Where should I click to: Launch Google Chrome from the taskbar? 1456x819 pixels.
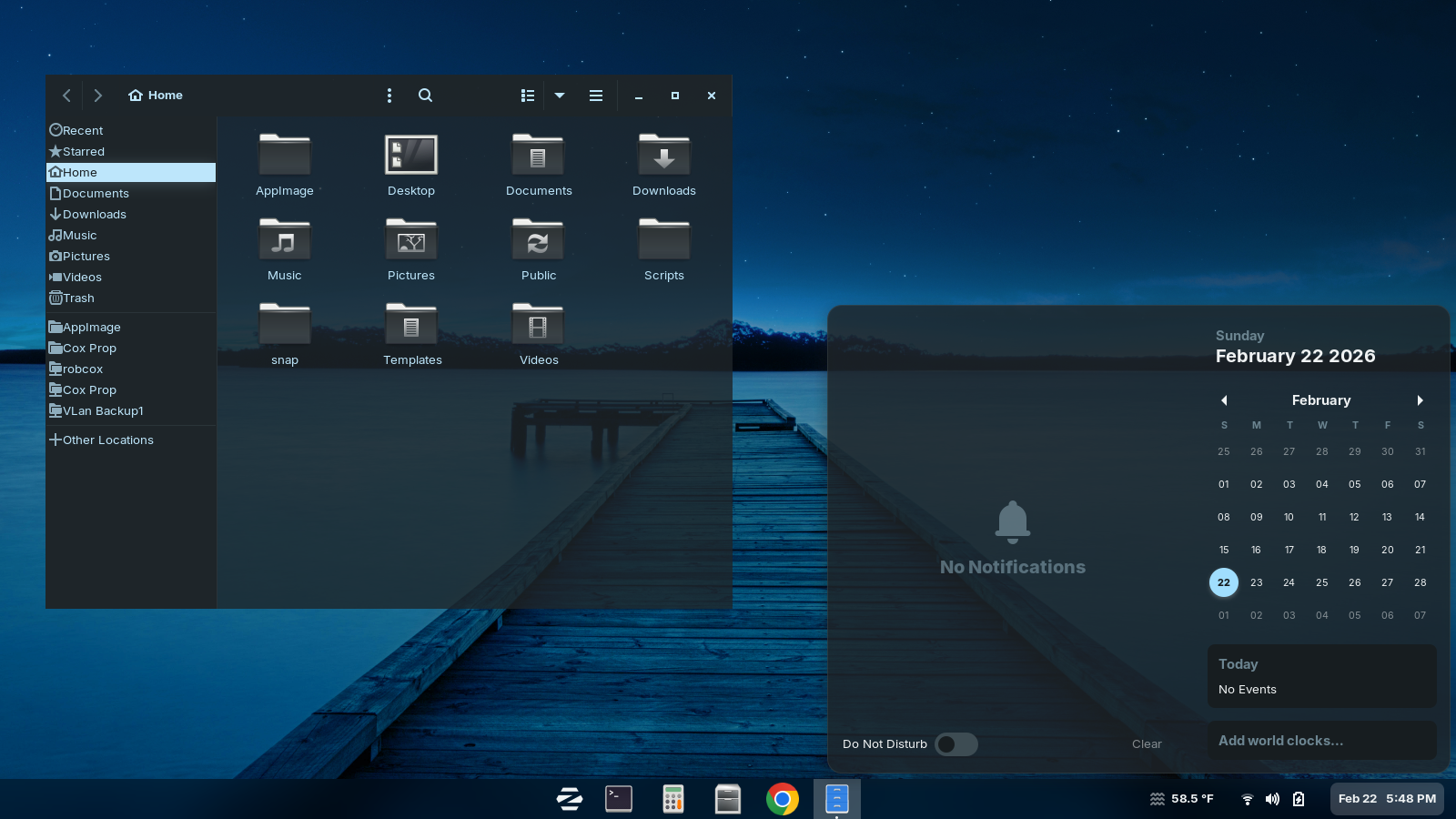pyautogui.click(x=783, y=799)
